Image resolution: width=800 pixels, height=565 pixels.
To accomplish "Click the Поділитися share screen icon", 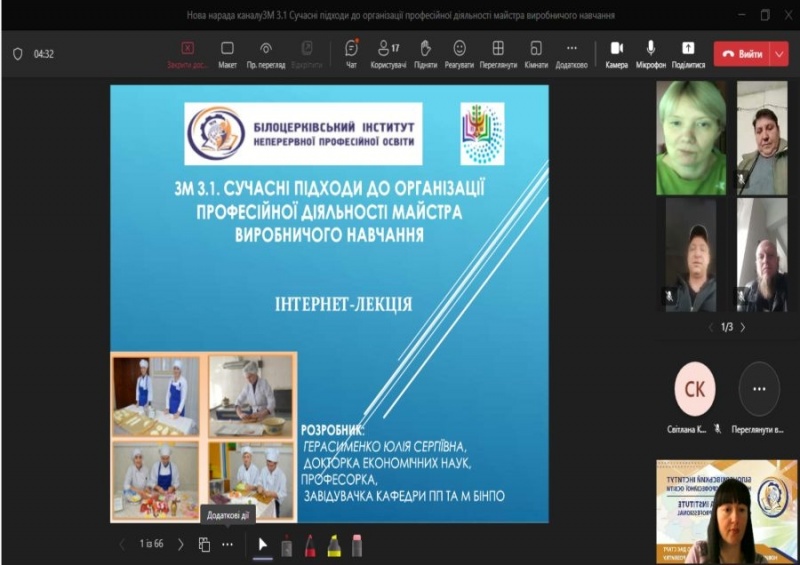I will click(x=688, y=53).
